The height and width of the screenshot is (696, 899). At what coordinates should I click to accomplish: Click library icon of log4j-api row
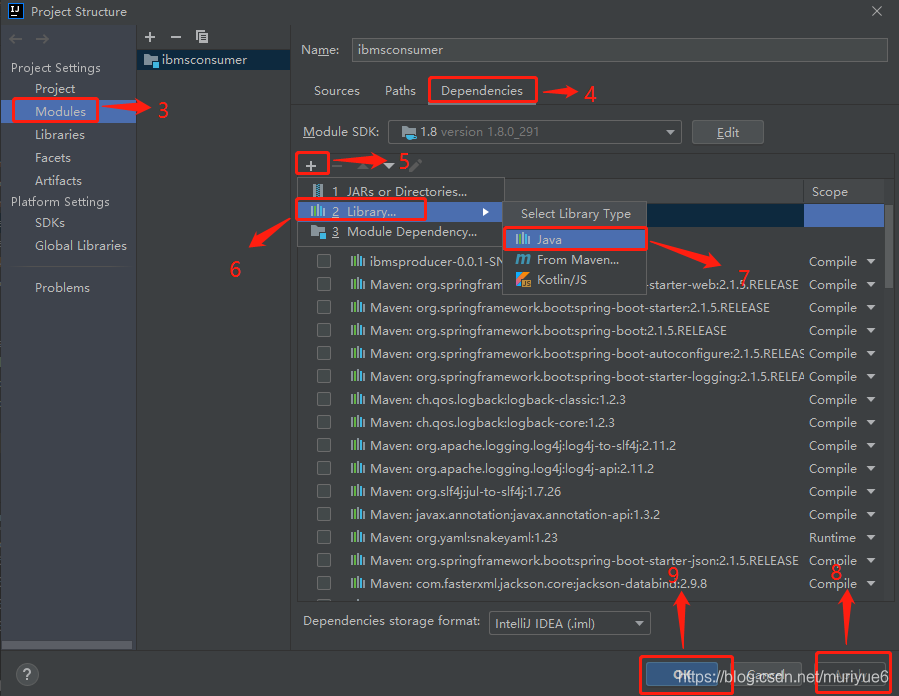pyautogui.click(x=358, y=468)
